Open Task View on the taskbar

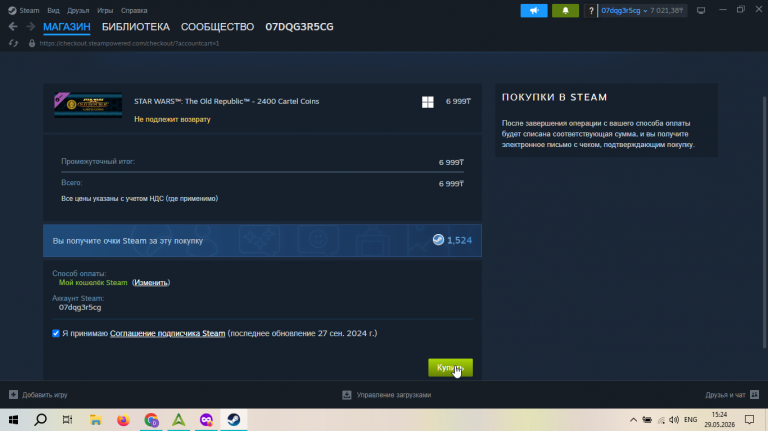[x=68, y=420]
